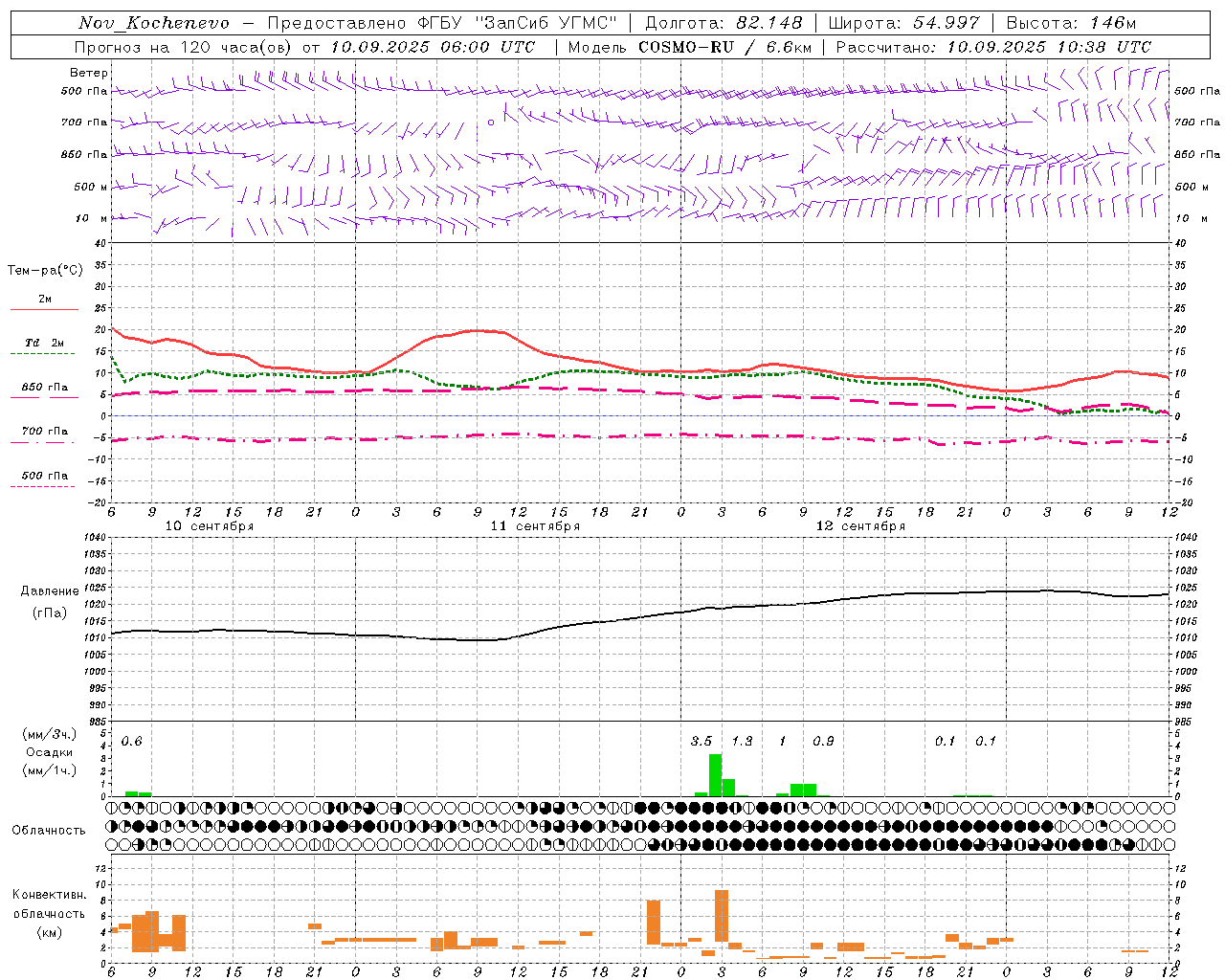The height and width of the screenshot is (980, 1225).
Task: Click the date label 11 сентября
Action: tap(535, 526)
